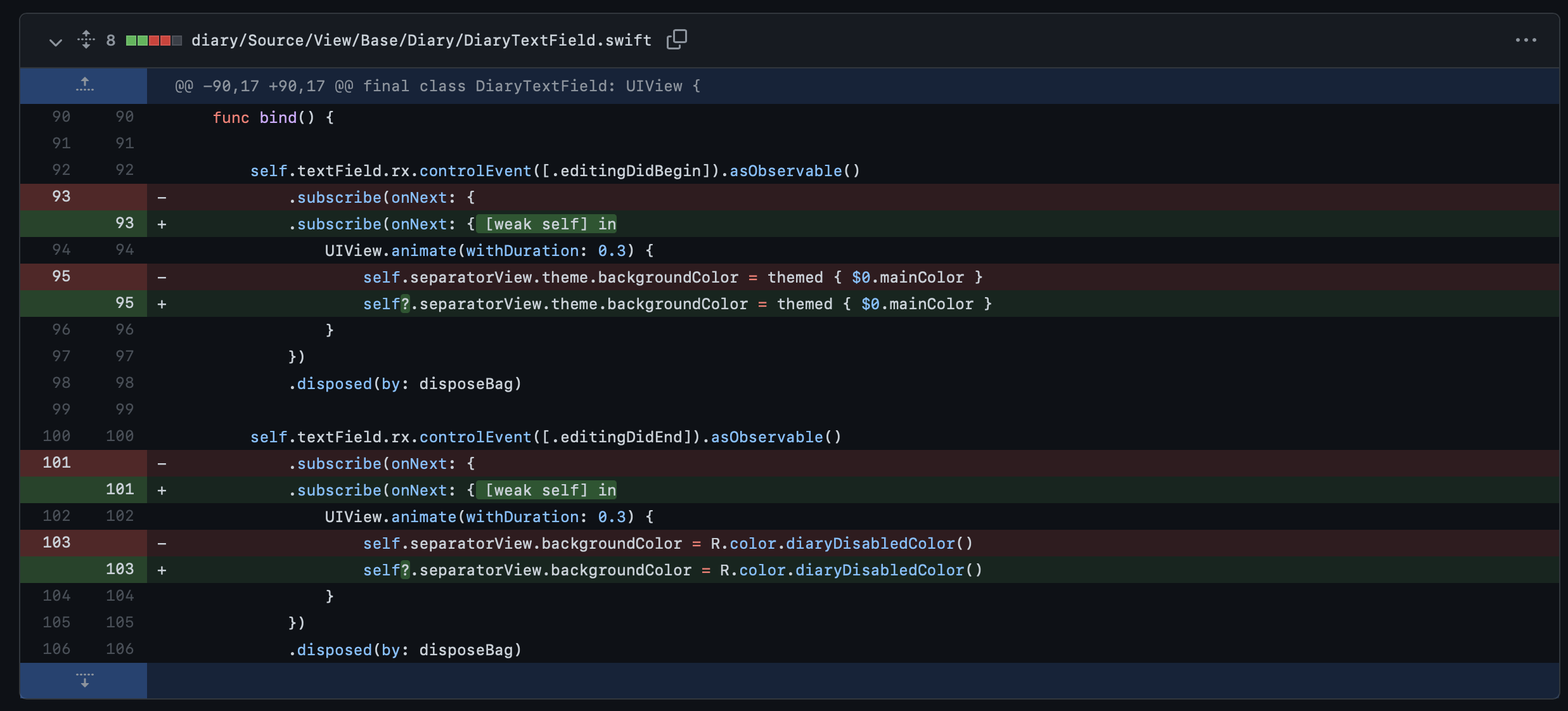The width and height of the screenshot is (1568, 711).
Task: Click added line number 95
Action: [x=124, y=303]
